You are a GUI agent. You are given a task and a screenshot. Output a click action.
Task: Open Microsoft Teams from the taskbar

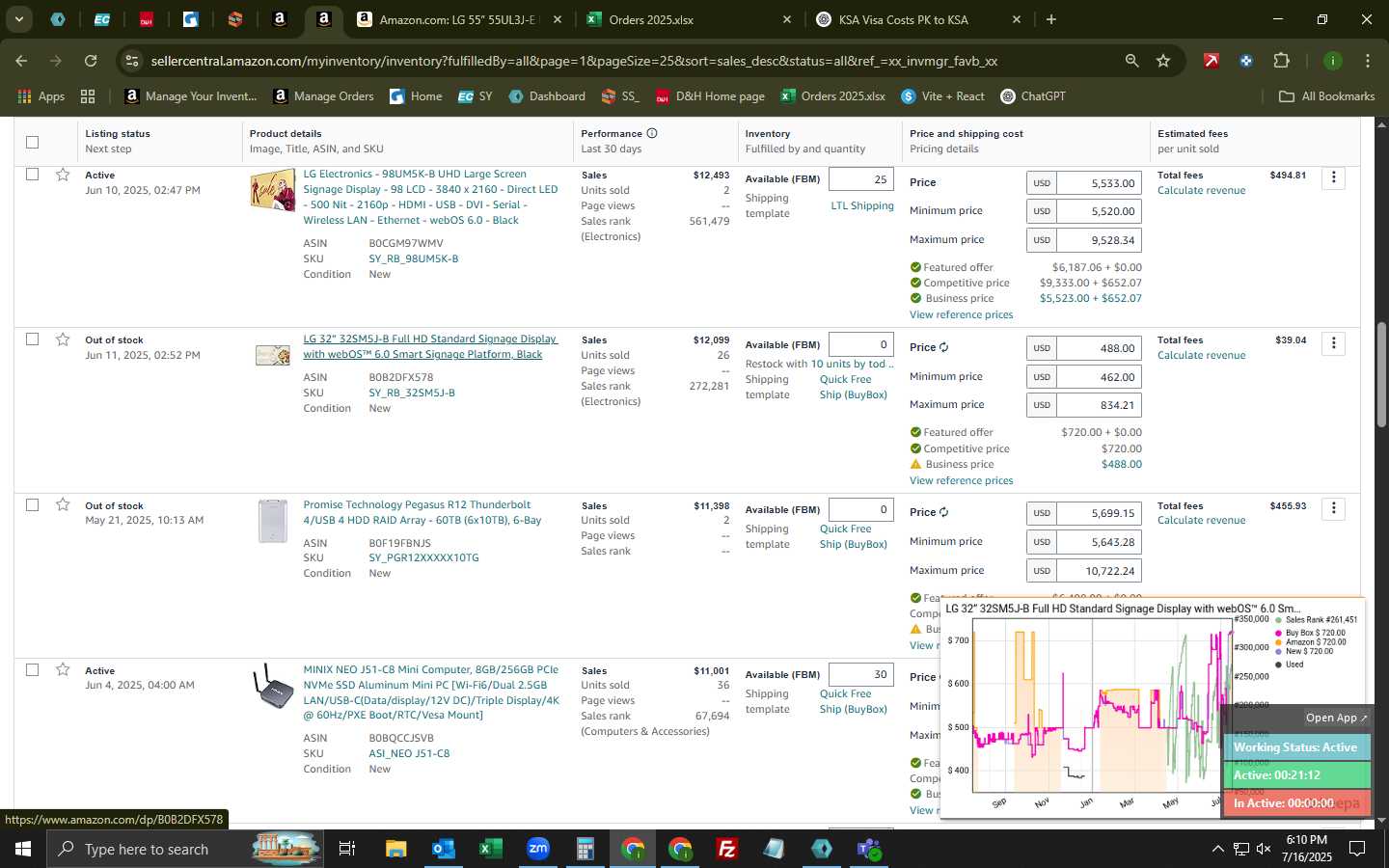click(x=869, y=849)
